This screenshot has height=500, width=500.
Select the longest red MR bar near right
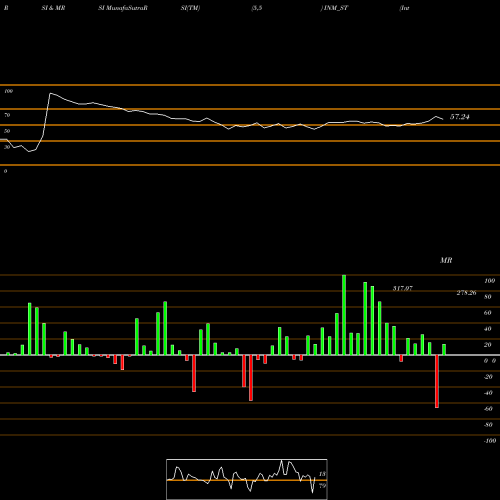(437, 381)
